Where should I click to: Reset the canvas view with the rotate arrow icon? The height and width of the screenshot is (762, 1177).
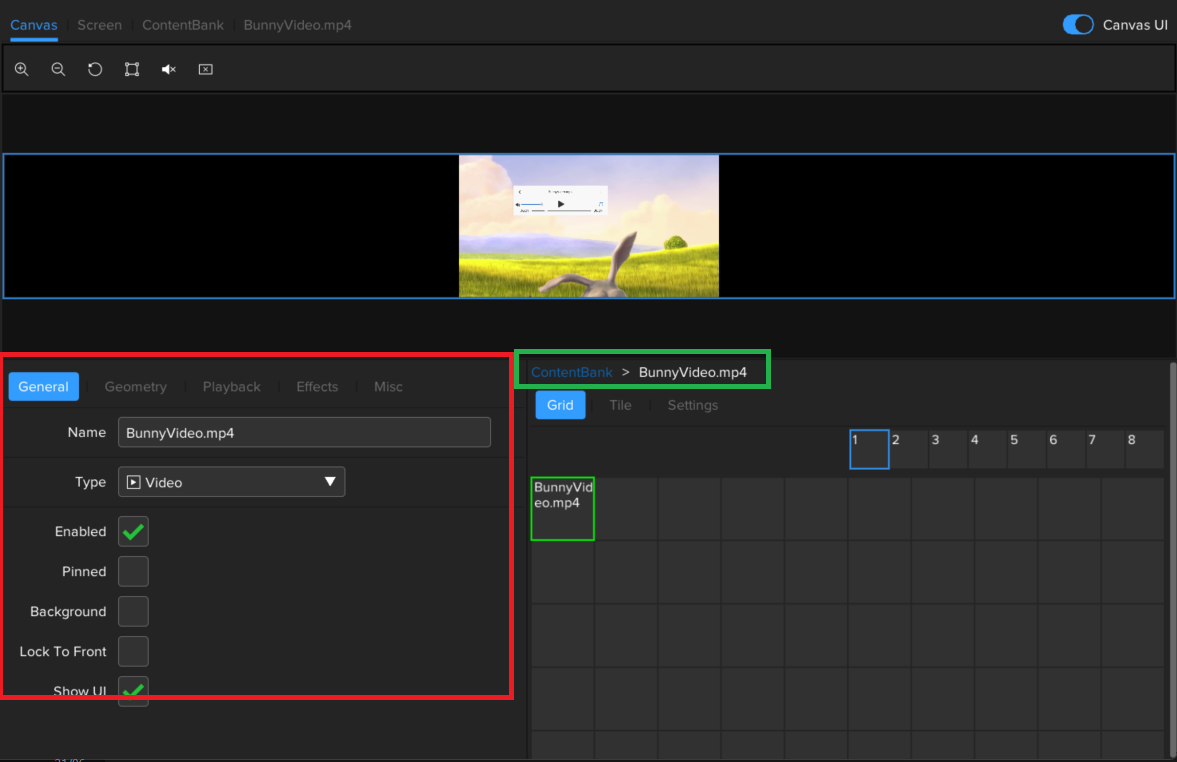[x=95, y=70]
